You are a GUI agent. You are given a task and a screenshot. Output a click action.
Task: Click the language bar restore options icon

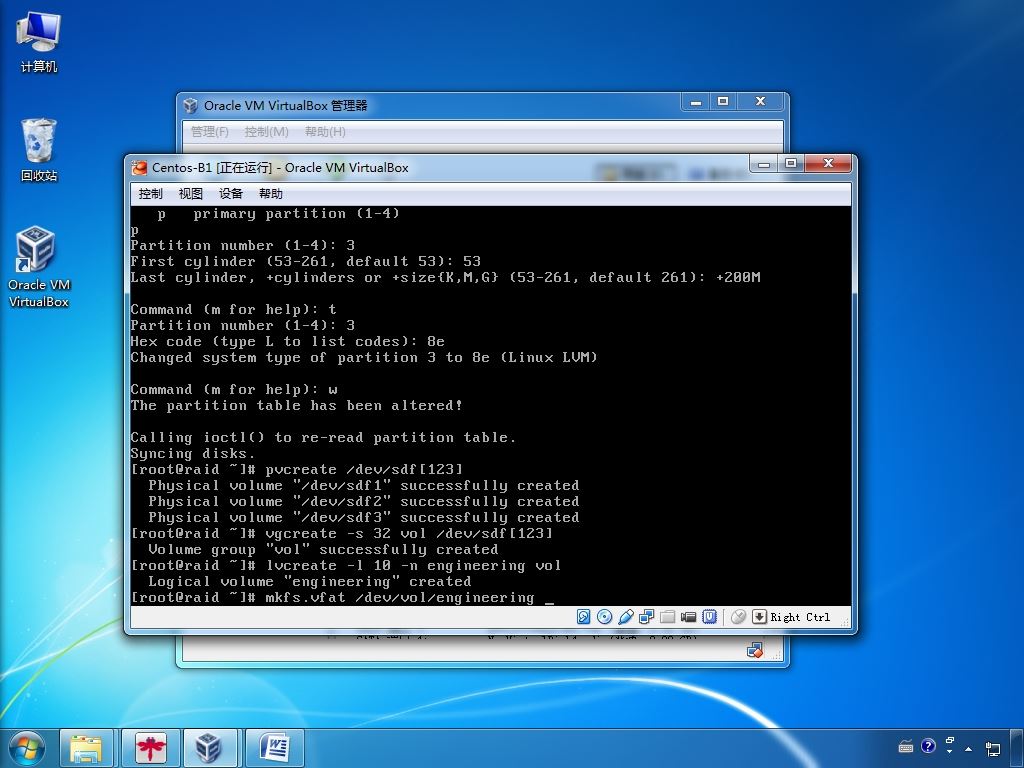coord(950,741)
